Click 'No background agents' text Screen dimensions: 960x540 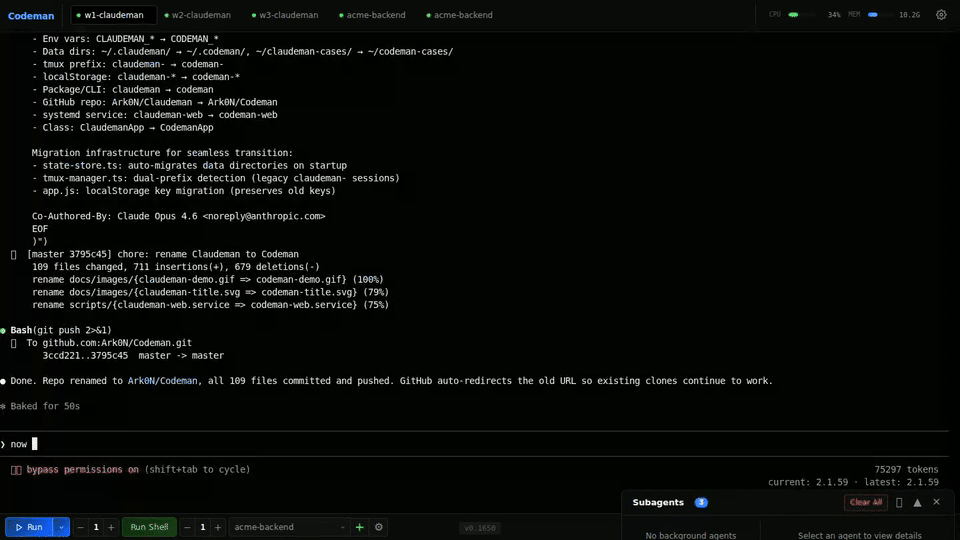(x=691, y=535)
